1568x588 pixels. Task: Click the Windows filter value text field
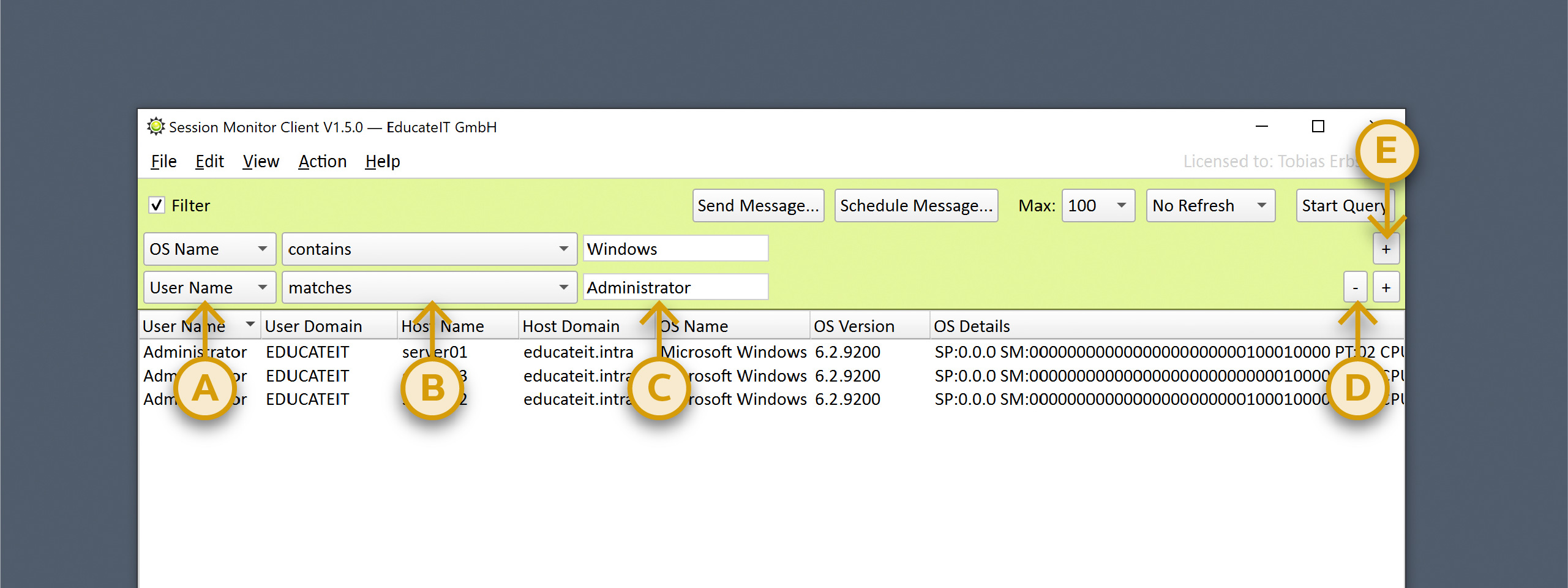coord(675,249)
